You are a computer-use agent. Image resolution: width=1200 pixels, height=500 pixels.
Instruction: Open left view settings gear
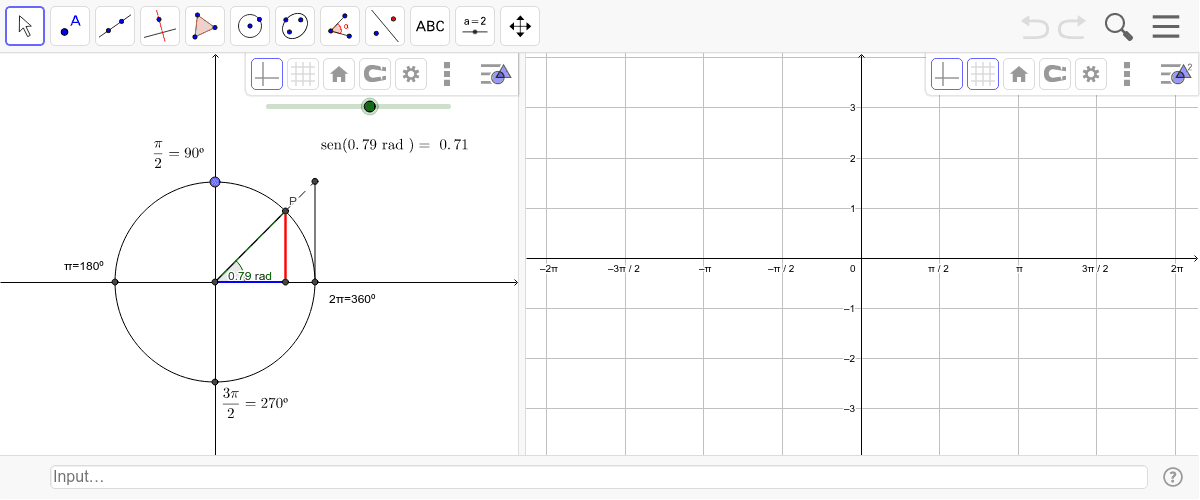(x=411, y=74)
